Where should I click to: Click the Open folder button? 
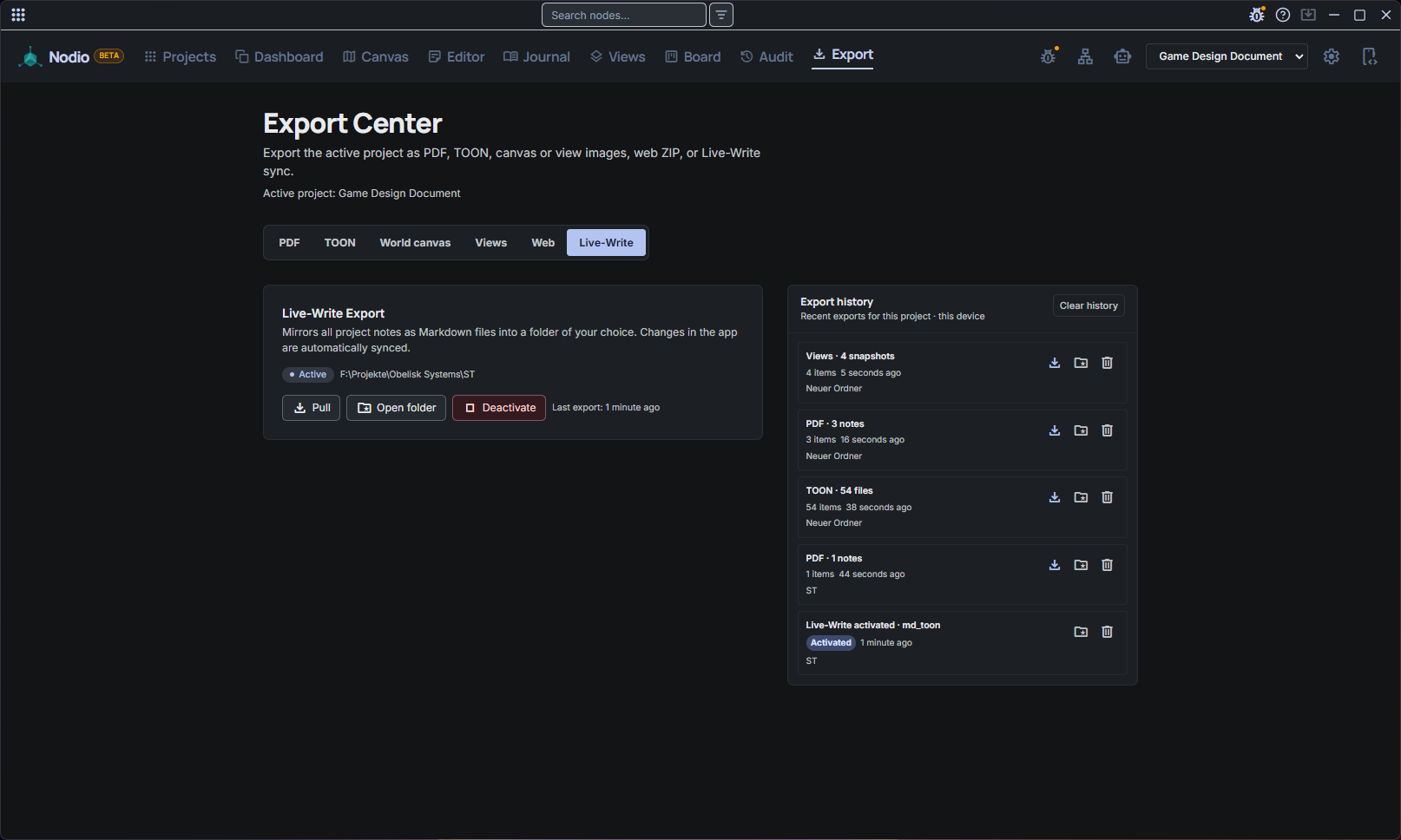pos(397,408)
